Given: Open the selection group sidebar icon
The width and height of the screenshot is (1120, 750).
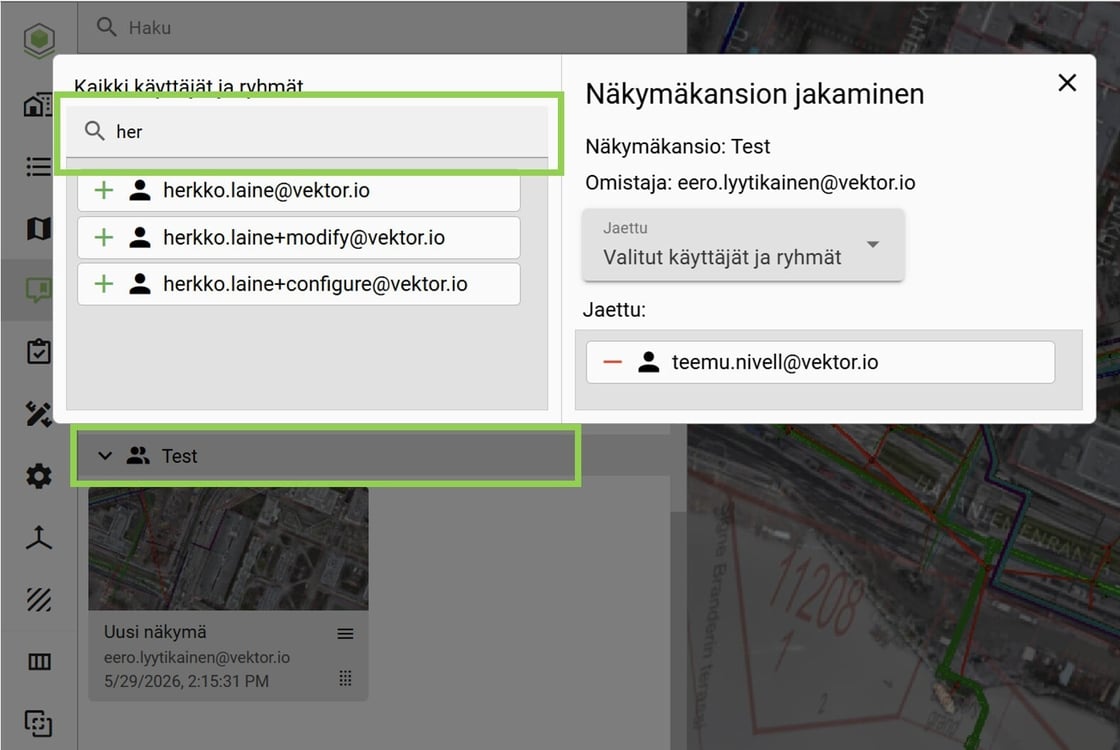Looking at the screenshot, I should [39, 724].
